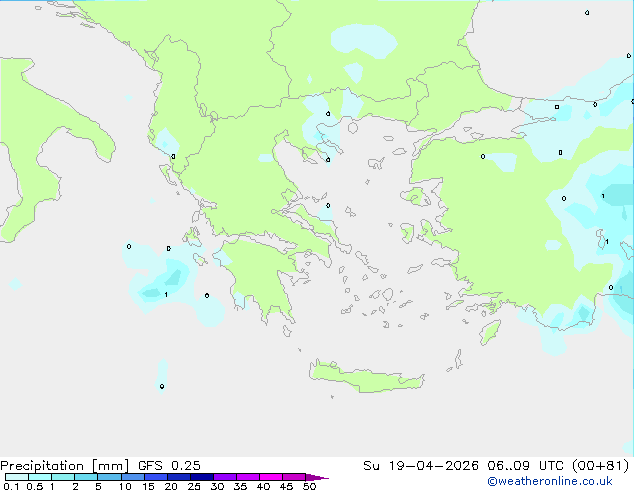
Task: Click the '(00+81)' forecast offset text
Action: 601,466
